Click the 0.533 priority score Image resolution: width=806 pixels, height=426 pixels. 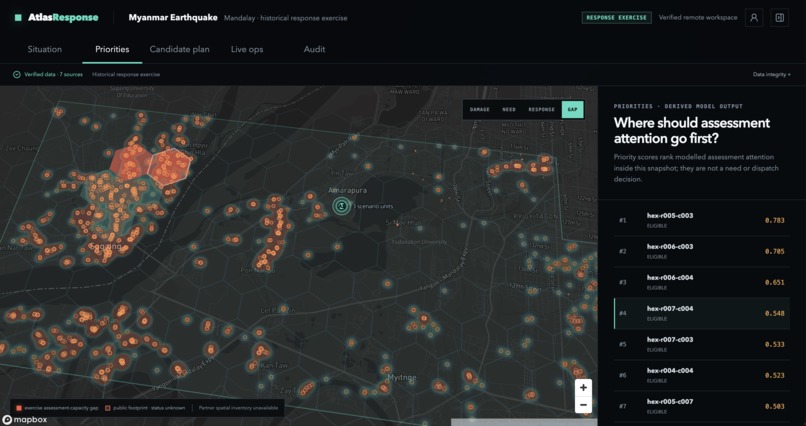pos(775,344)
